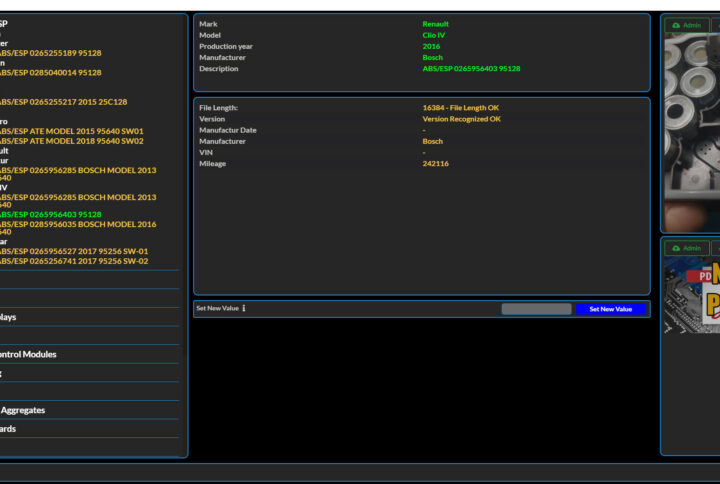Choose ABS/ESP 0265256741 2017 95256 SW-02
This screenshot has height=484, width=720.
click(x=73, y=261)
